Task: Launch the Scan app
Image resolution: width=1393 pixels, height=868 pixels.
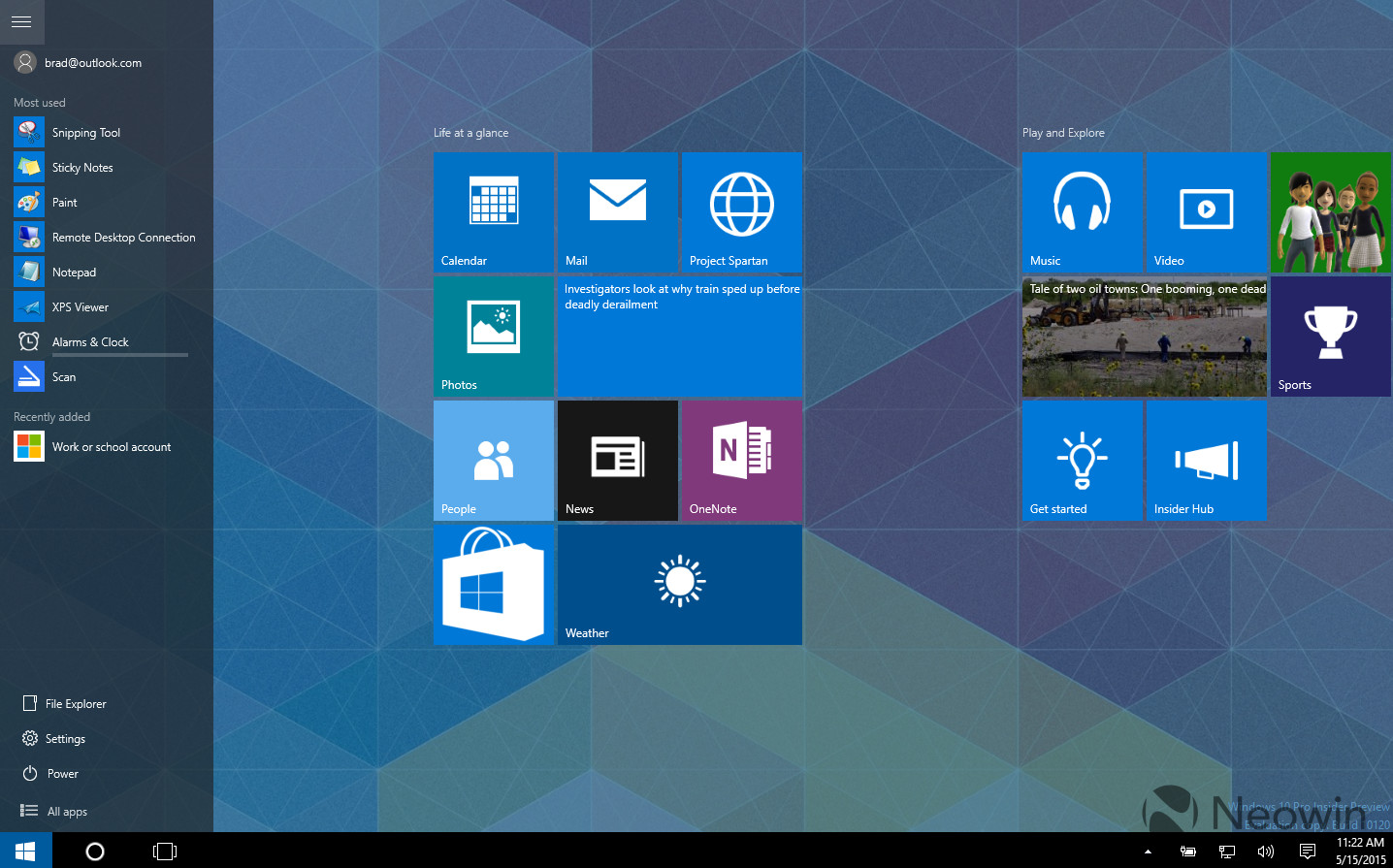Action: pyautogui.click(x=107, y=377)
